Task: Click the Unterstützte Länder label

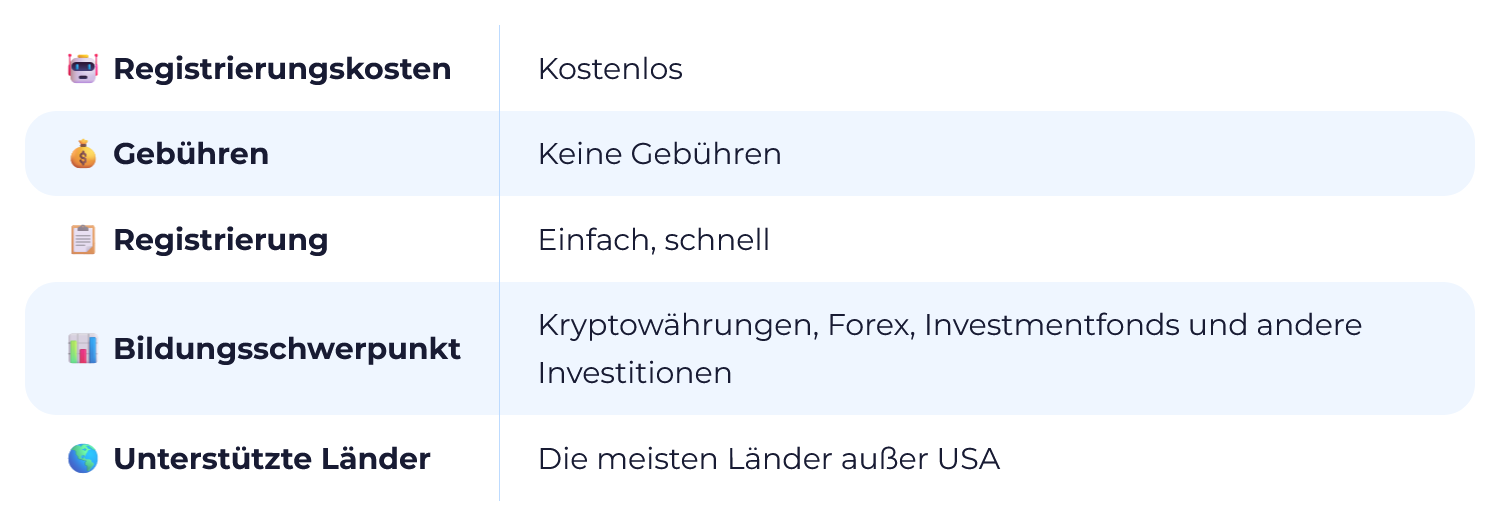Action: click(x=272, y=459)
